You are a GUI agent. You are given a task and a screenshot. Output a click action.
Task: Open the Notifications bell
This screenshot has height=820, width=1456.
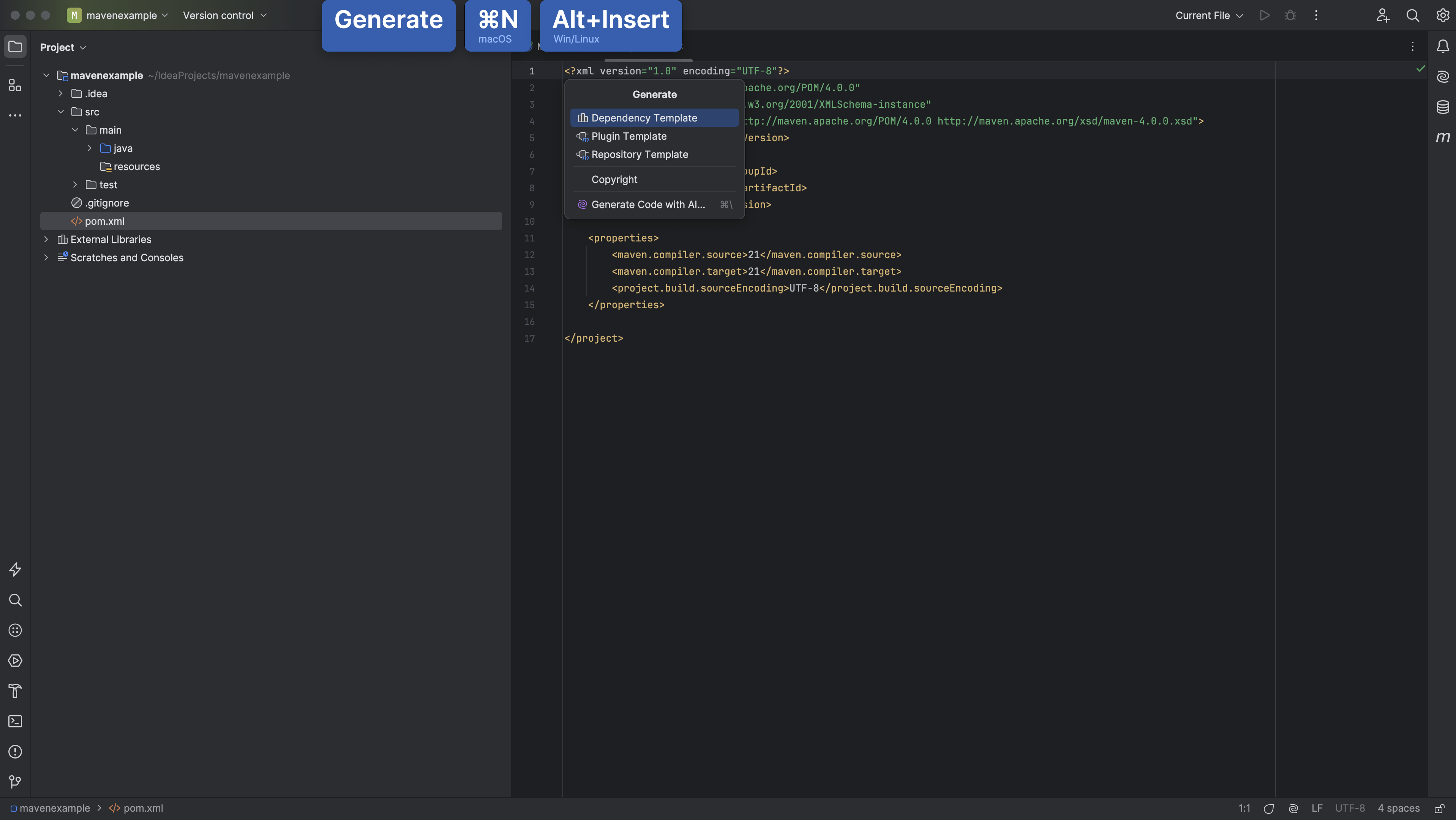[x=1443, y=46]
